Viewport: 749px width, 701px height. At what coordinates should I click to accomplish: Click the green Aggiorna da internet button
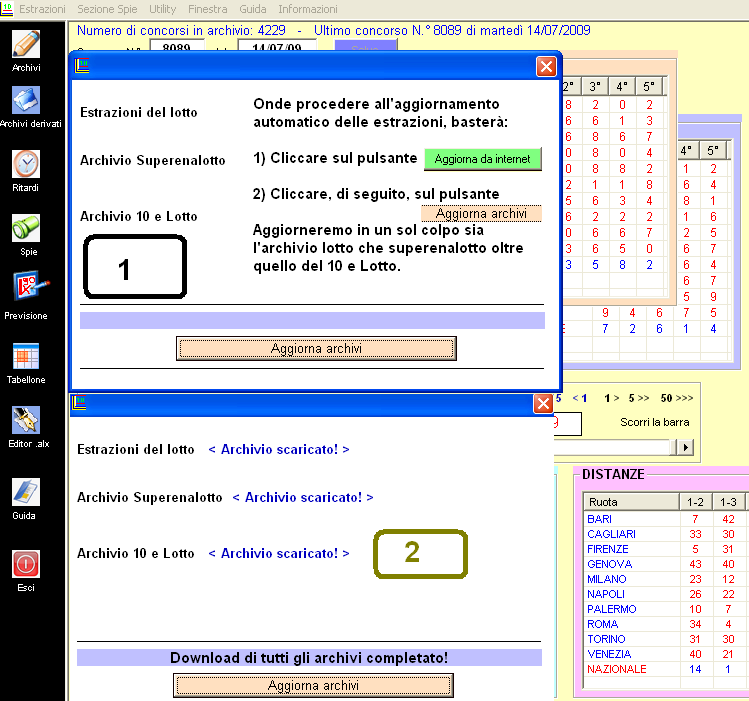[x=482, y=159]
